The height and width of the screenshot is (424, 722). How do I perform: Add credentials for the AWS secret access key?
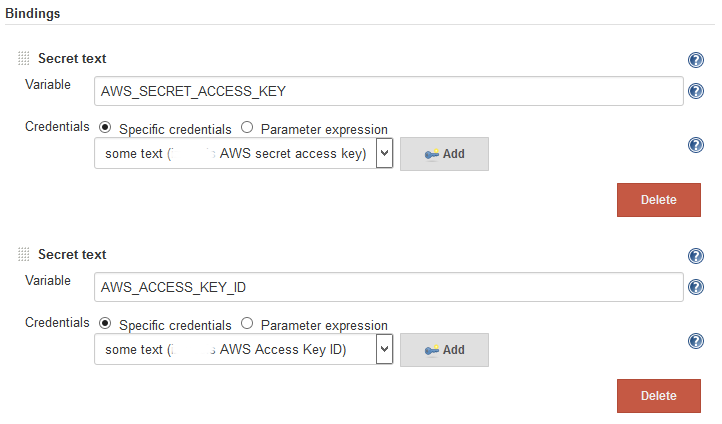coord(444,154)
